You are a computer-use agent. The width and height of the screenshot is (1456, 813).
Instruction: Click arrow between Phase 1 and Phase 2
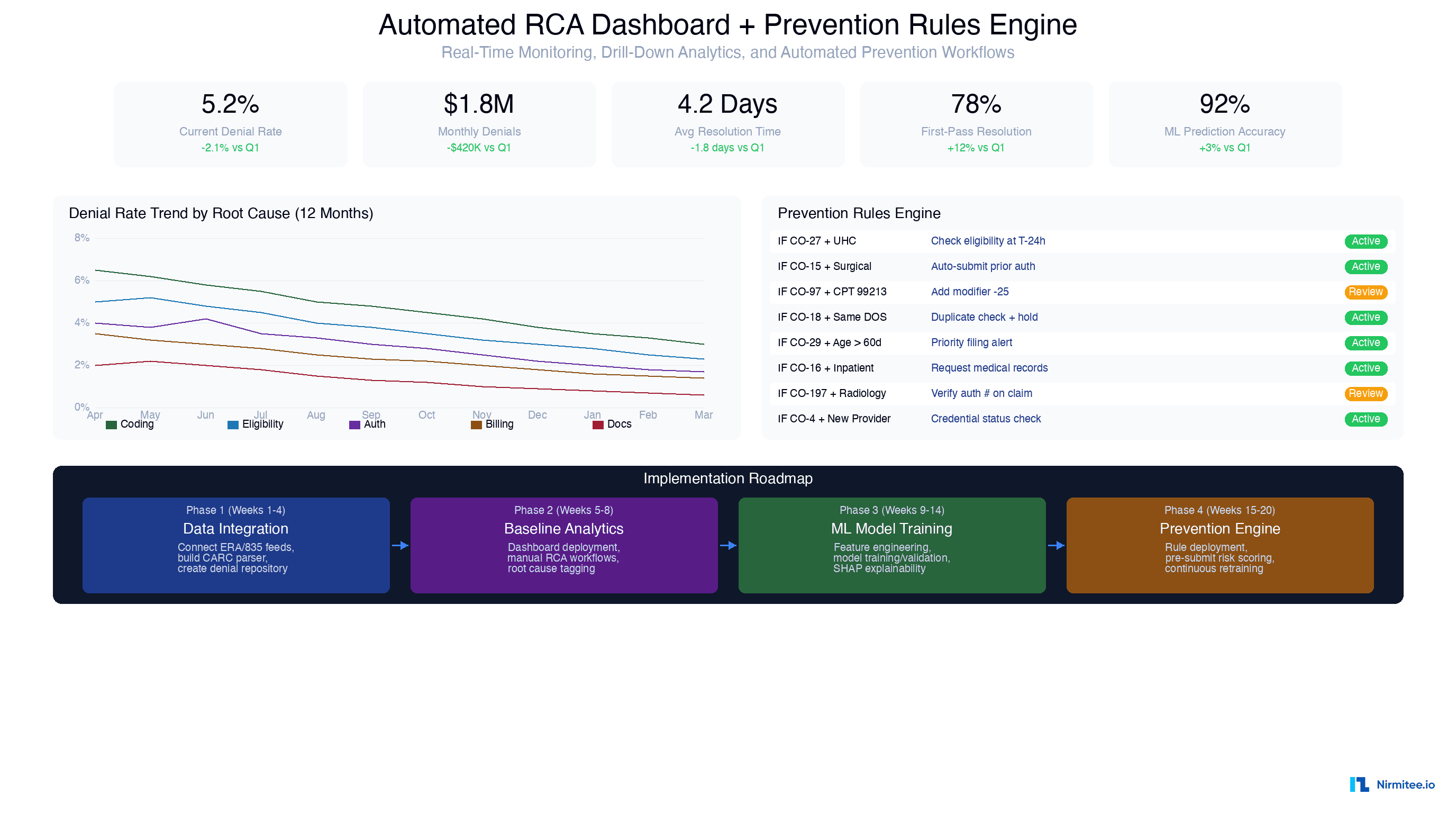(400, 546)
